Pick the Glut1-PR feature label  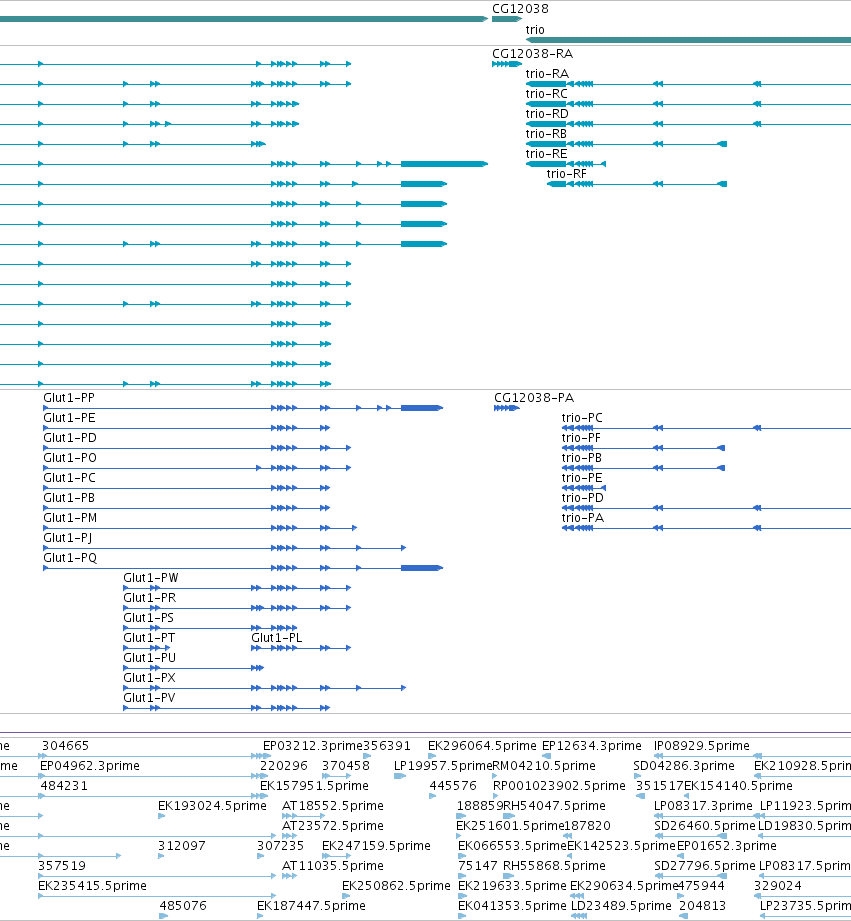(149, 597)
